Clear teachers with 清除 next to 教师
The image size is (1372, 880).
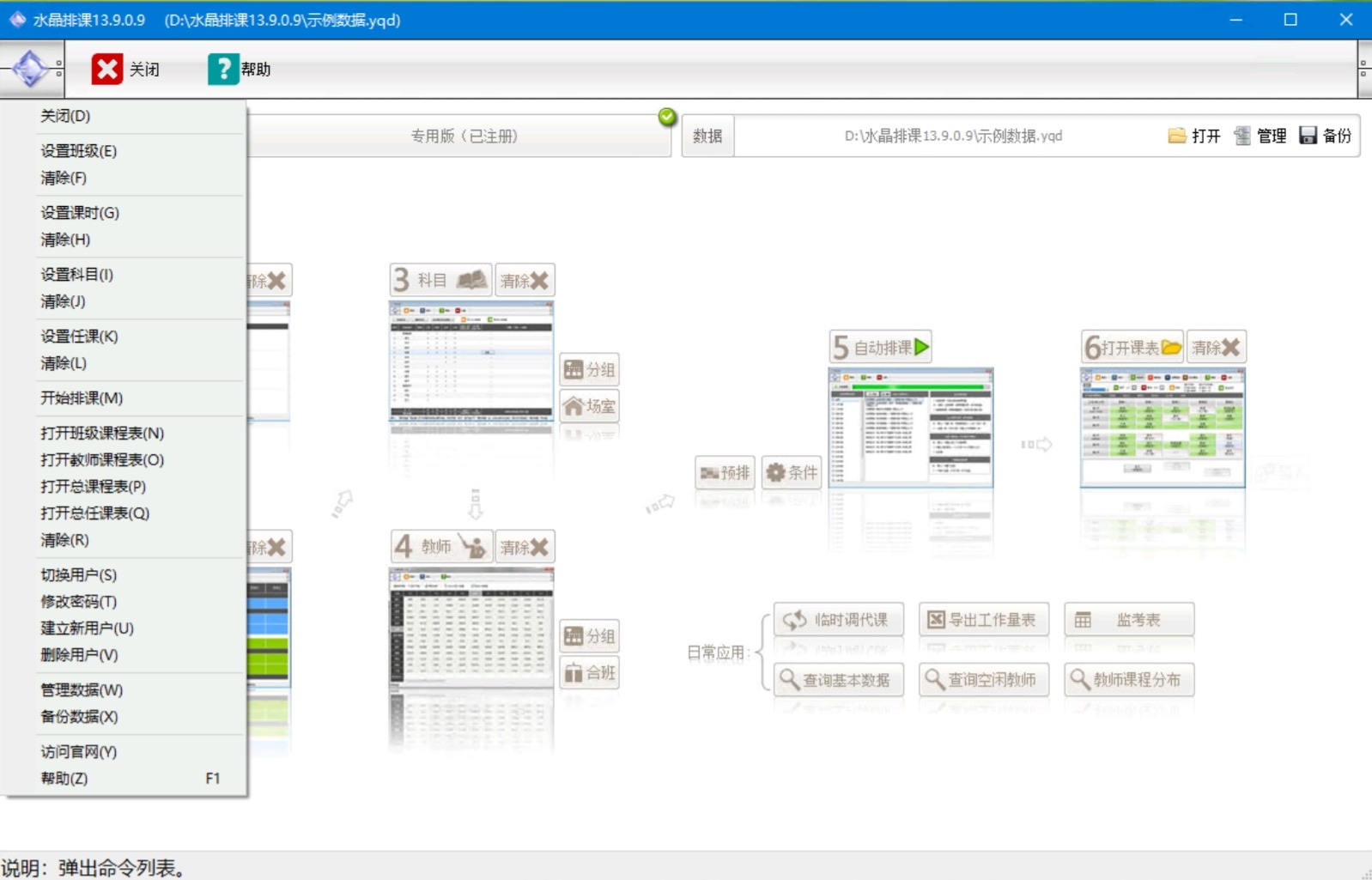[525, 546]
